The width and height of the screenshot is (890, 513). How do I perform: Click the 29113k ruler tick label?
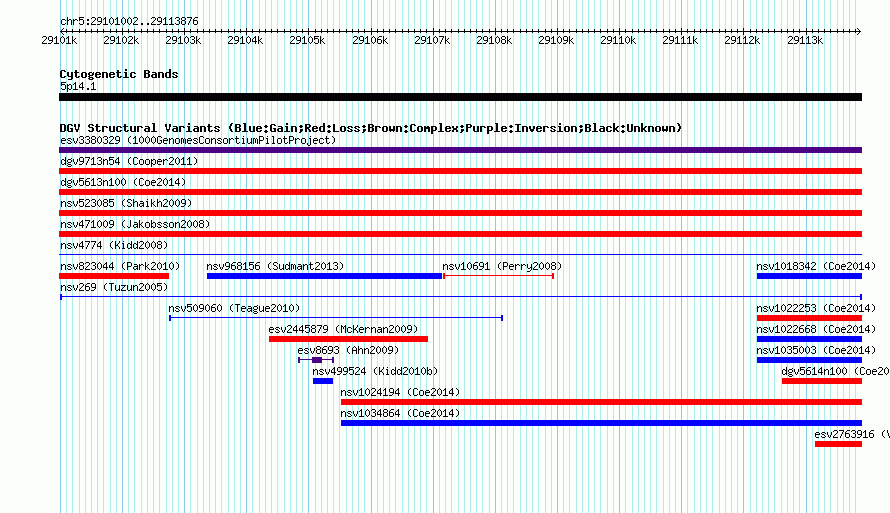805,40
